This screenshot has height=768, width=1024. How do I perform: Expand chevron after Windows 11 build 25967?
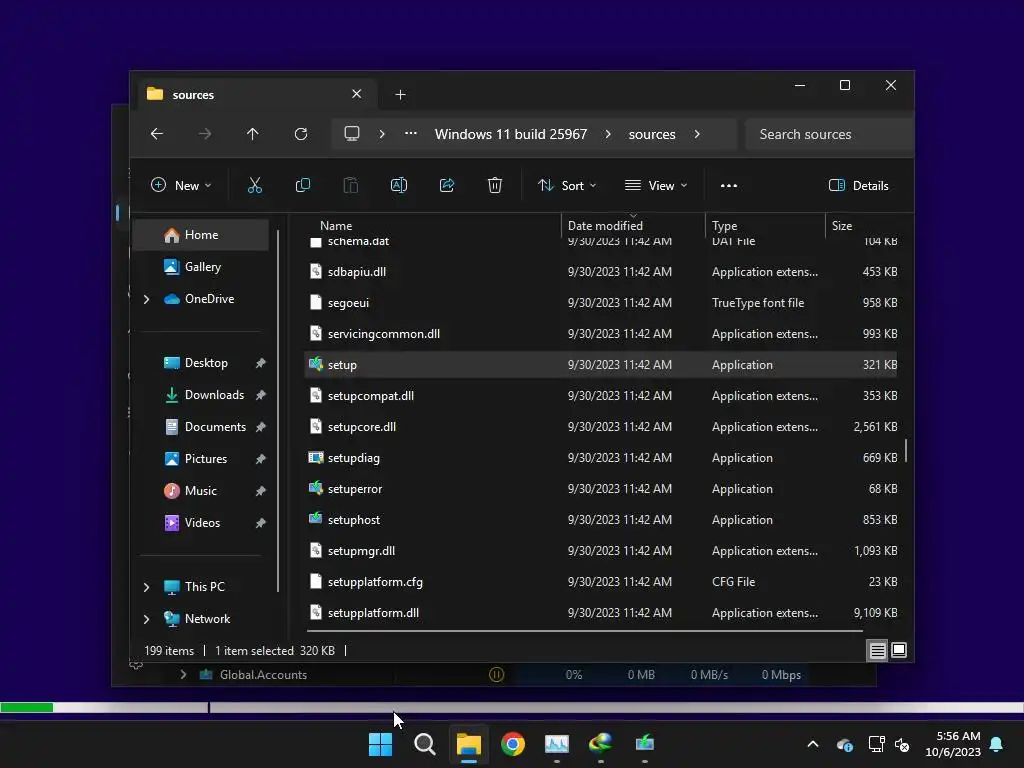tap(608, 134)
